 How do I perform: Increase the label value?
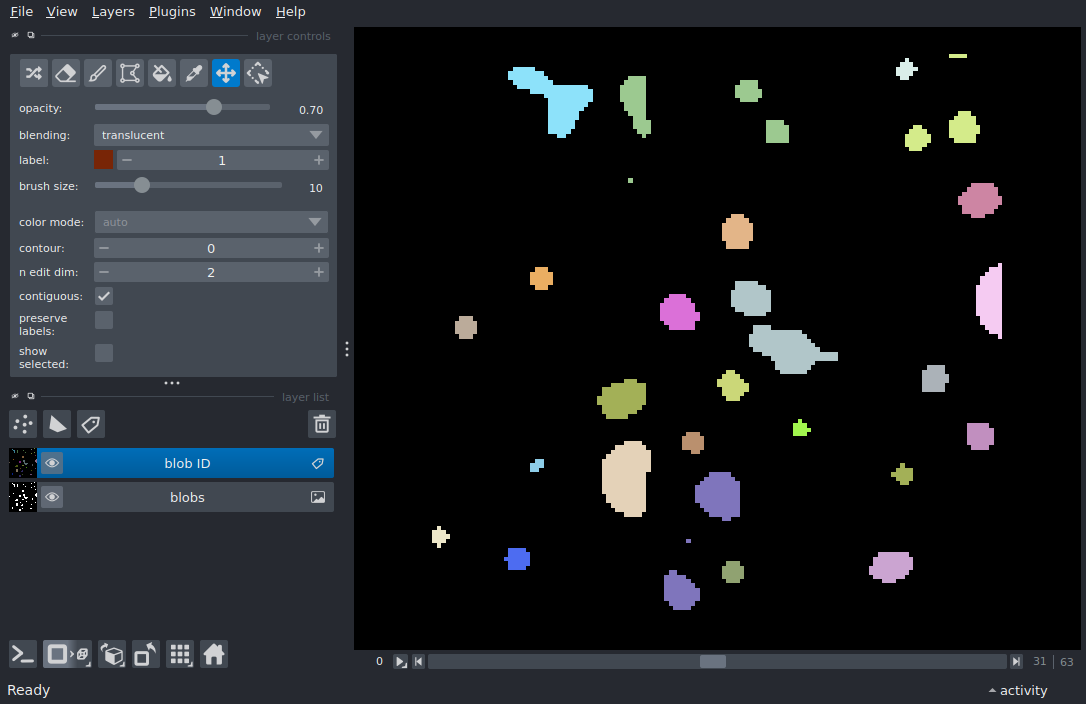tap(319, 160)
